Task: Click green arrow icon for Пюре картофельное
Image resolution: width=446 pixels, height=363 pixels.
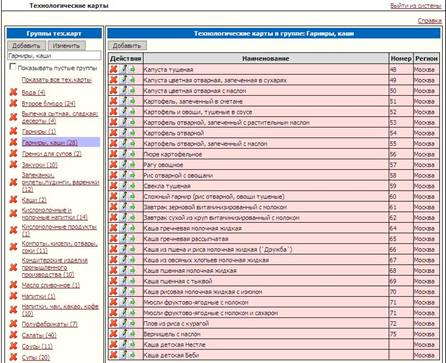Action: [132, 154]
